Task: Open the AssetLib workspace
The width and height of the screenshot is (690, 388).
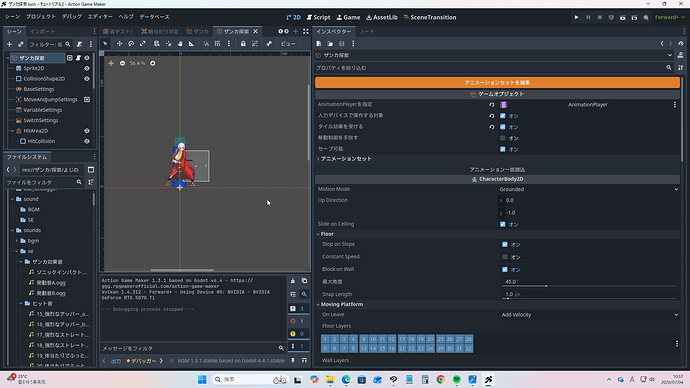Action: tap(382, 17)
